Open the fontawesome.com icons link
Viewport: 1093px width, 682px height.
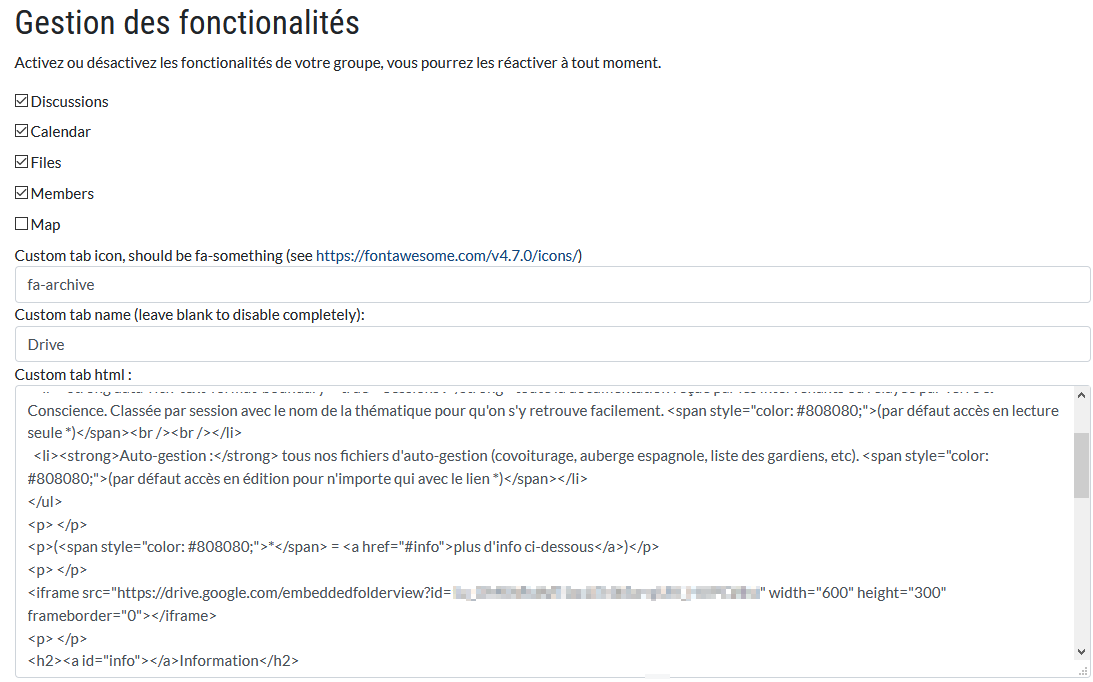(x=447, y=256)
